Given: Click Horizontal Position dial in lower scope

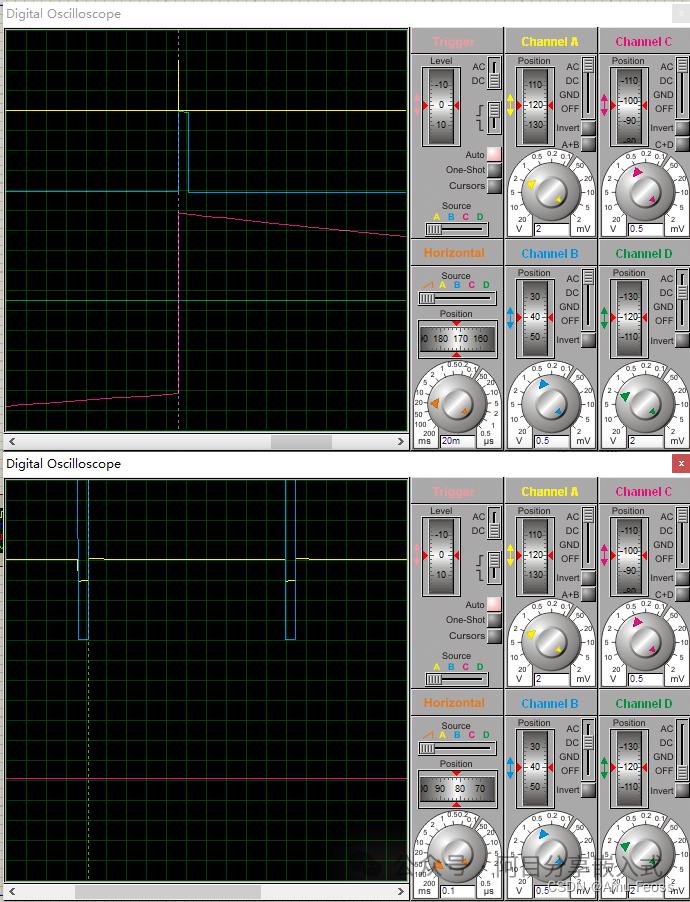Looking at the screenshot, I should coord(457,788).
